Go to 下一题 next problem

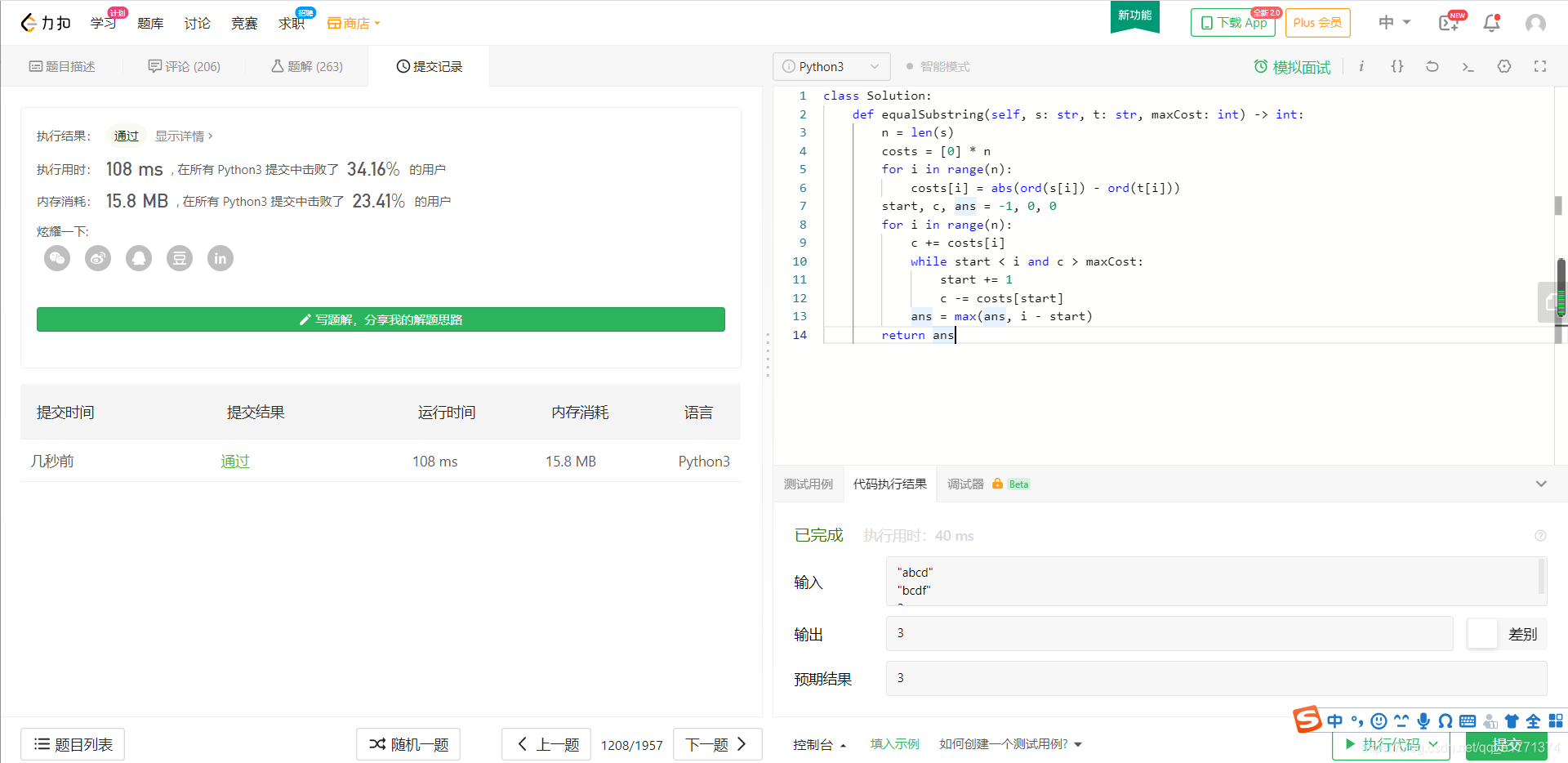[x=717, y=744]
